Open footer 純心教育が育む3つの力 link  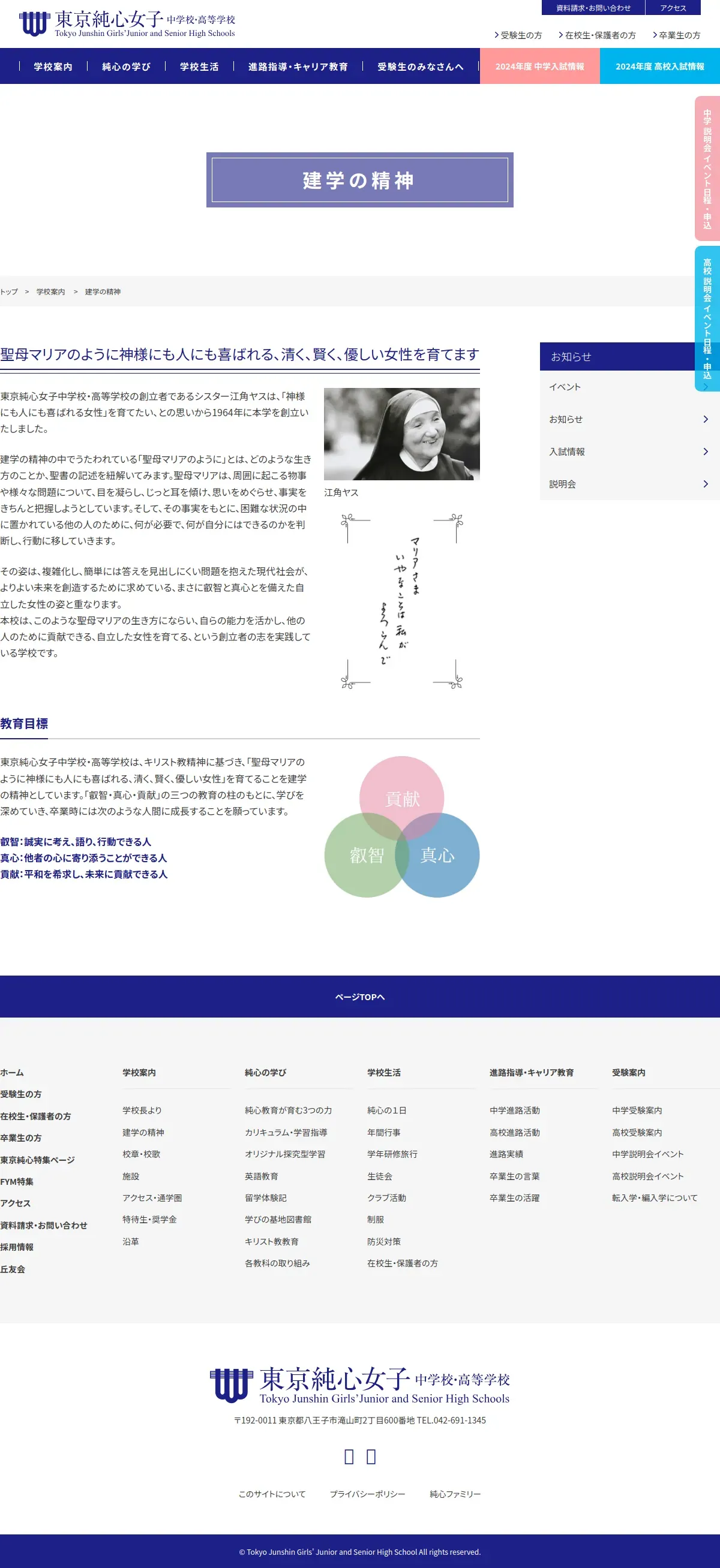coord(289,1110)
